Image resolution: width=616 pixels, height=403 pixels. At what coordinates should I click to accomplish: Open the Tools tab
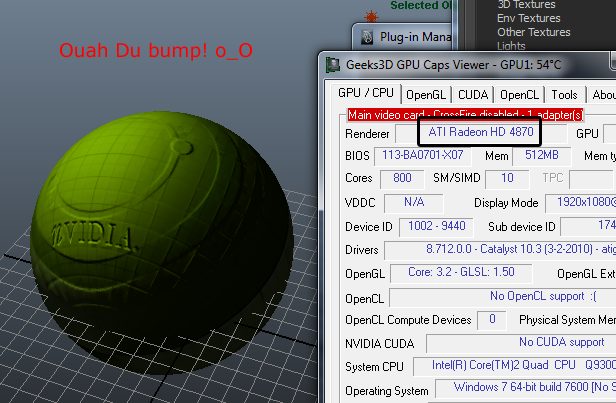click(x=565, y=95)
